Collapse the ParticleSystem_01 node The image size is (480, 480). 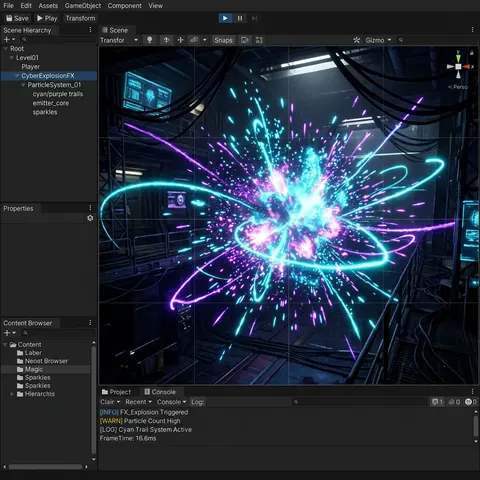[x=23, y=85]
